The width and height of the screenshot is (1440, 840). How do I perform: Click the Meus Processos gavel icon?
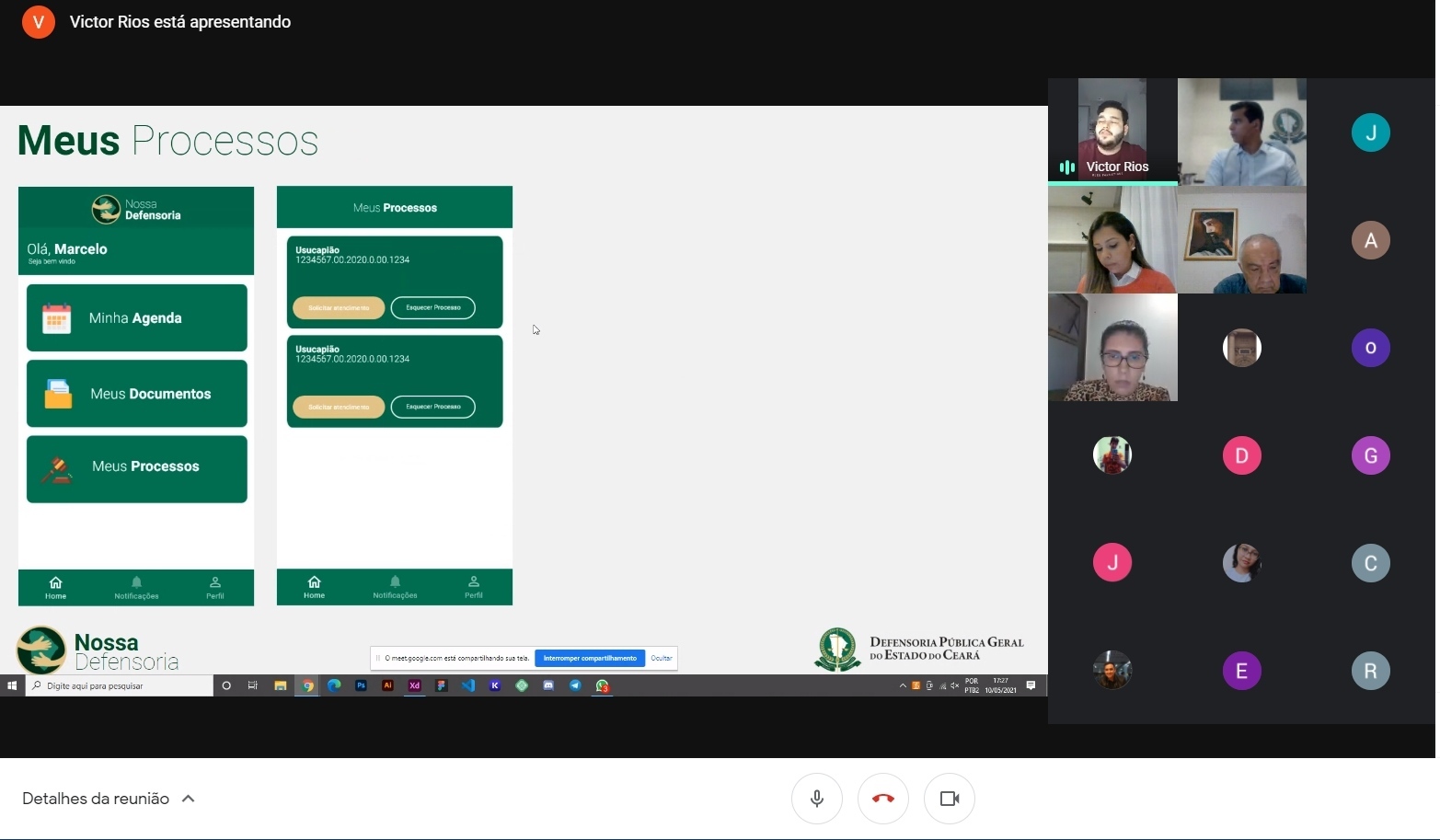point(57,469)
